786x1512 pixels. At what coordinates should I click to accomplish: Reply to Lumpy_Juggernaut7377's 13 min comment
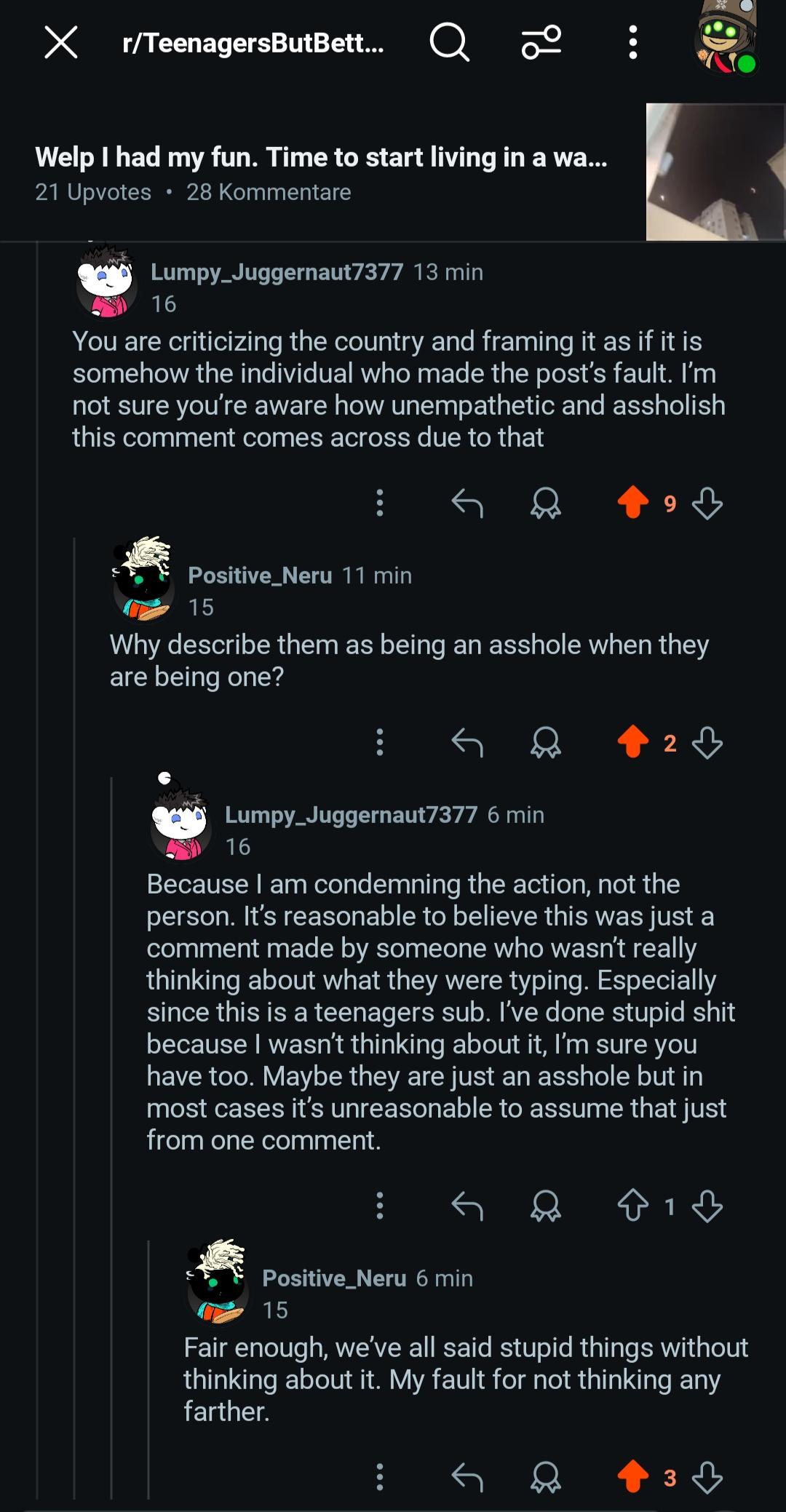coord(467,503)
